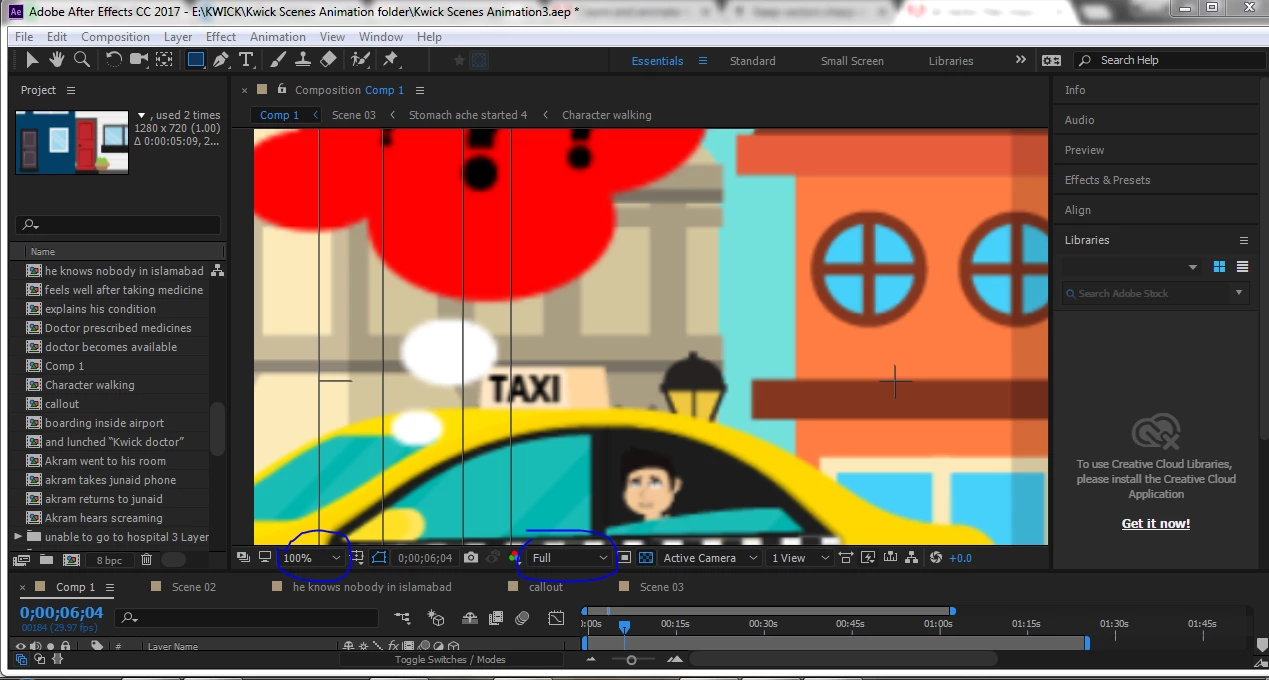
Task: Open the 100% magnification dropdown
Action: tap(312, 558)
